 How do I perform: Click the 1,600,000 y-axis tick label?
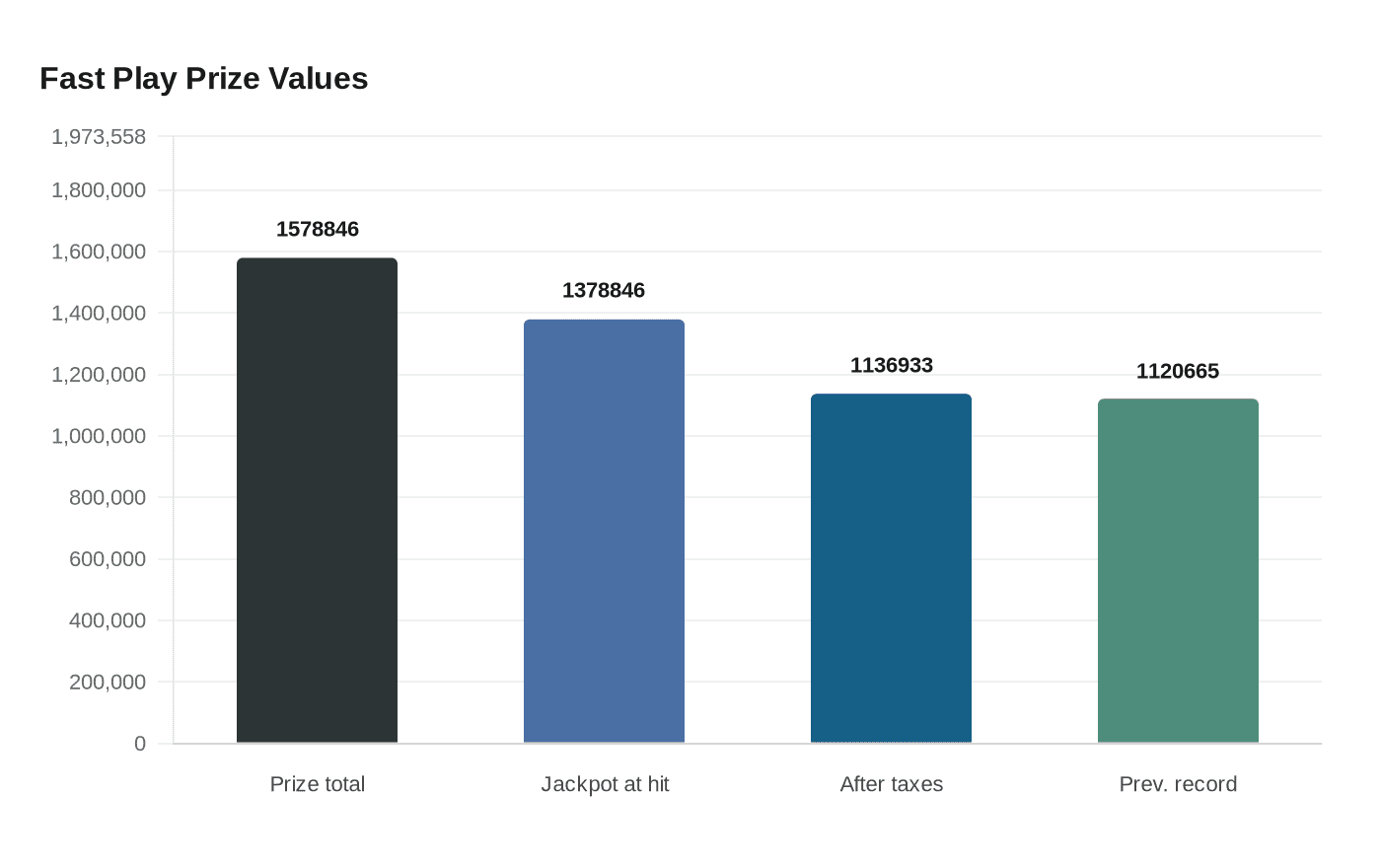point(99,252)
